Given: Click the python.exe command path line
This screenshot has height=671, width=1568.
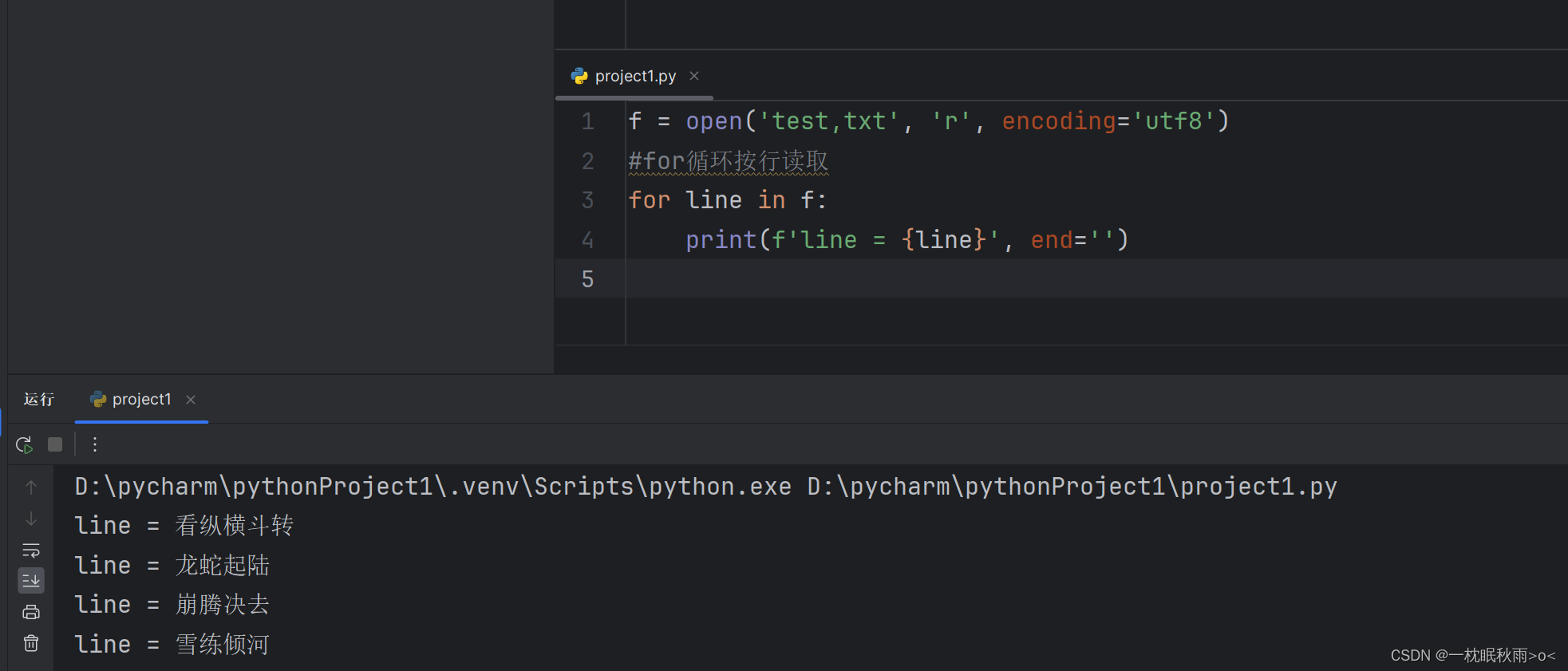Looking at the screenshot, I should pyautogui.click(x=706, y=487).
